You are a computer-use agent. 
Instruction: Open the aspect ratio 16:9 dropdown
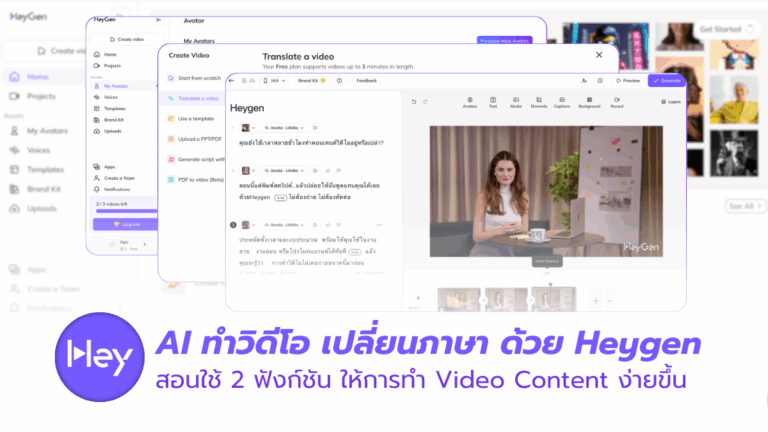(x=274, y=80)
